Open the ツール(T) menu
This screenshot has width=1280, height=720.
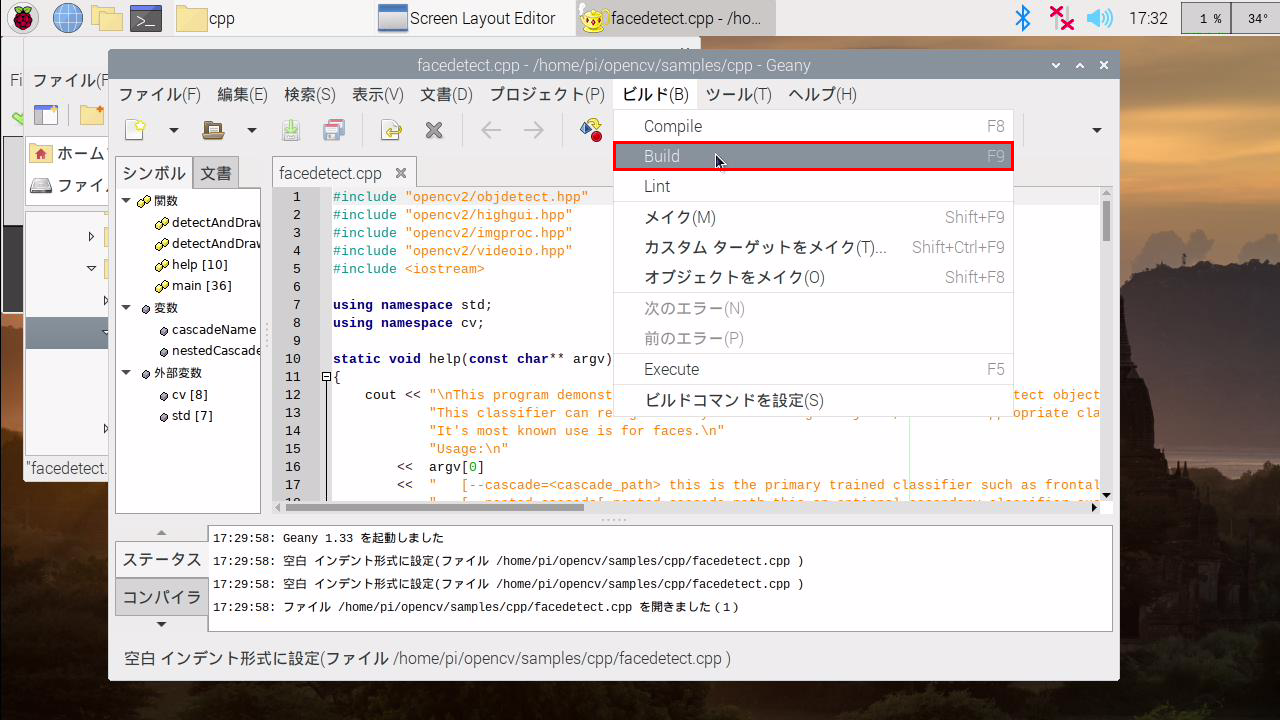click(x=739, y=94)
